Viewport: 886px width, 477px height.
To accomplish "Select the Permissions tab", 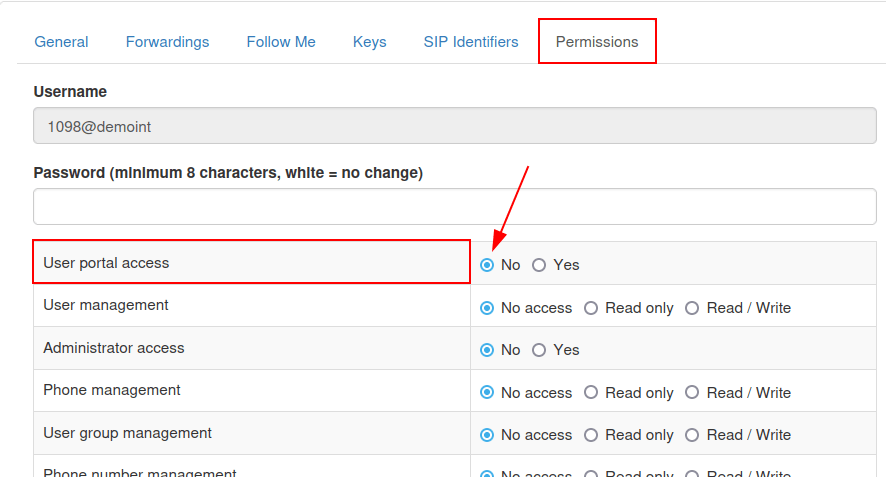I will (x=597, y=42).
